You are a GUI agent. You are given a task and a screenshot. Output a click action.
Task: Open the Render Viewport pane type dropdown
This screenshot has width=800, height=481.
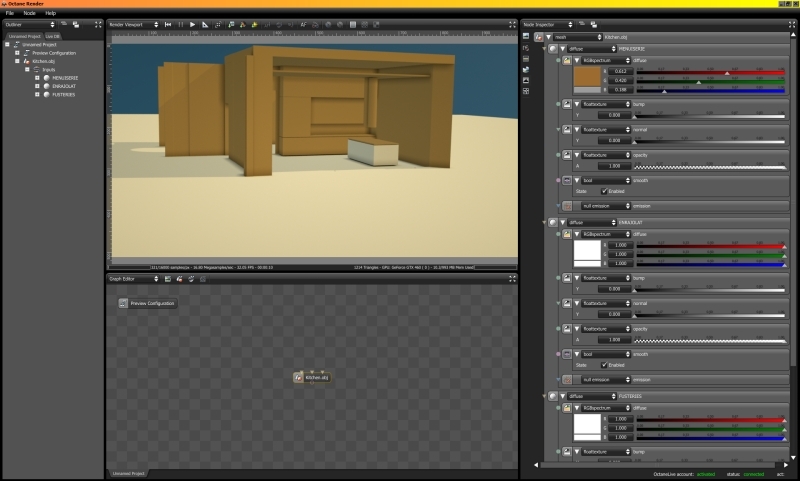pyautogui.click(x=134, y=24)
